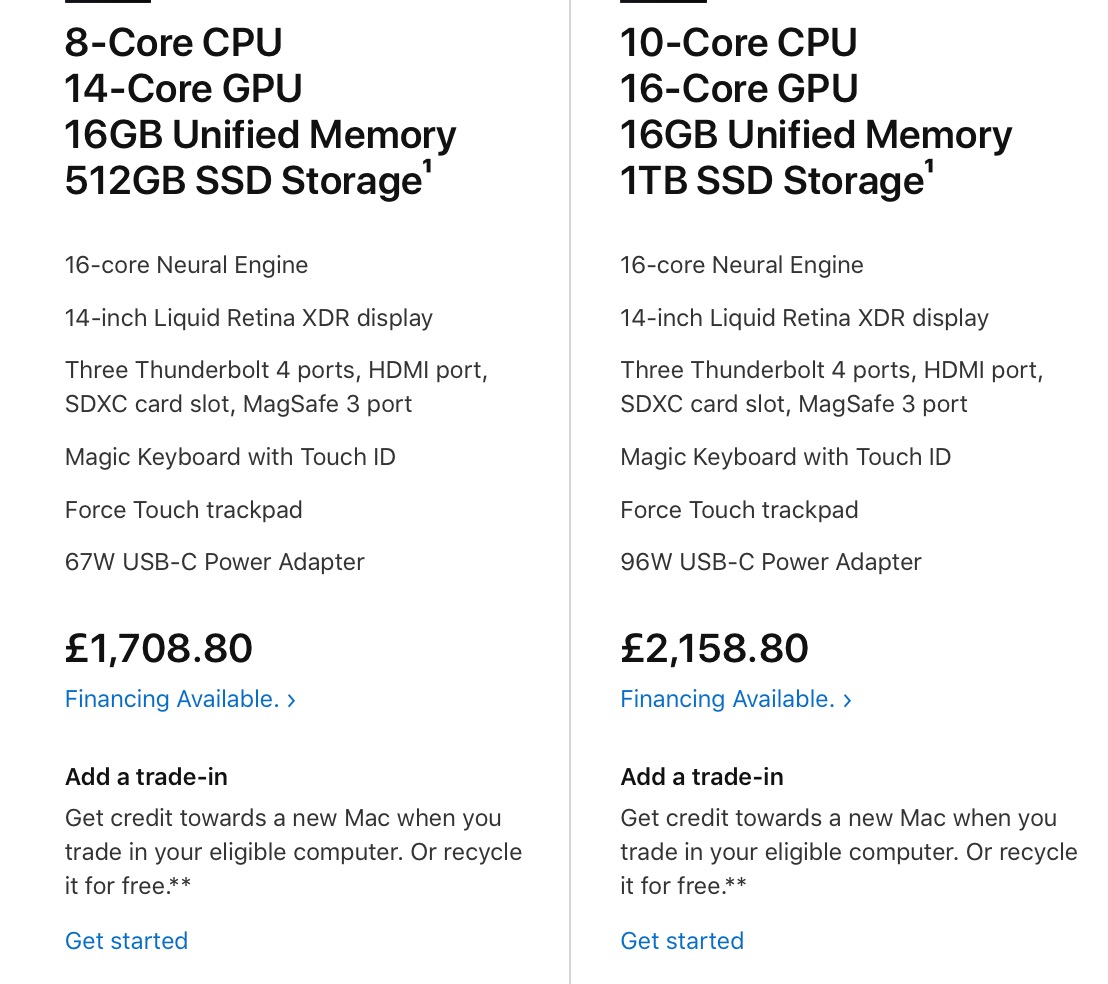
Task: Click Get started in the 10-Core CPU column
Action: click(682, 941)
